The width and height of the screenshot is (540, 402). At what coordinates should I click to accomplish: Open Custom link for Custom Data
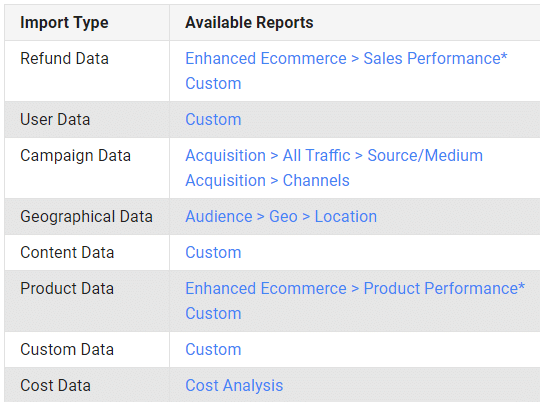point(213,350)
